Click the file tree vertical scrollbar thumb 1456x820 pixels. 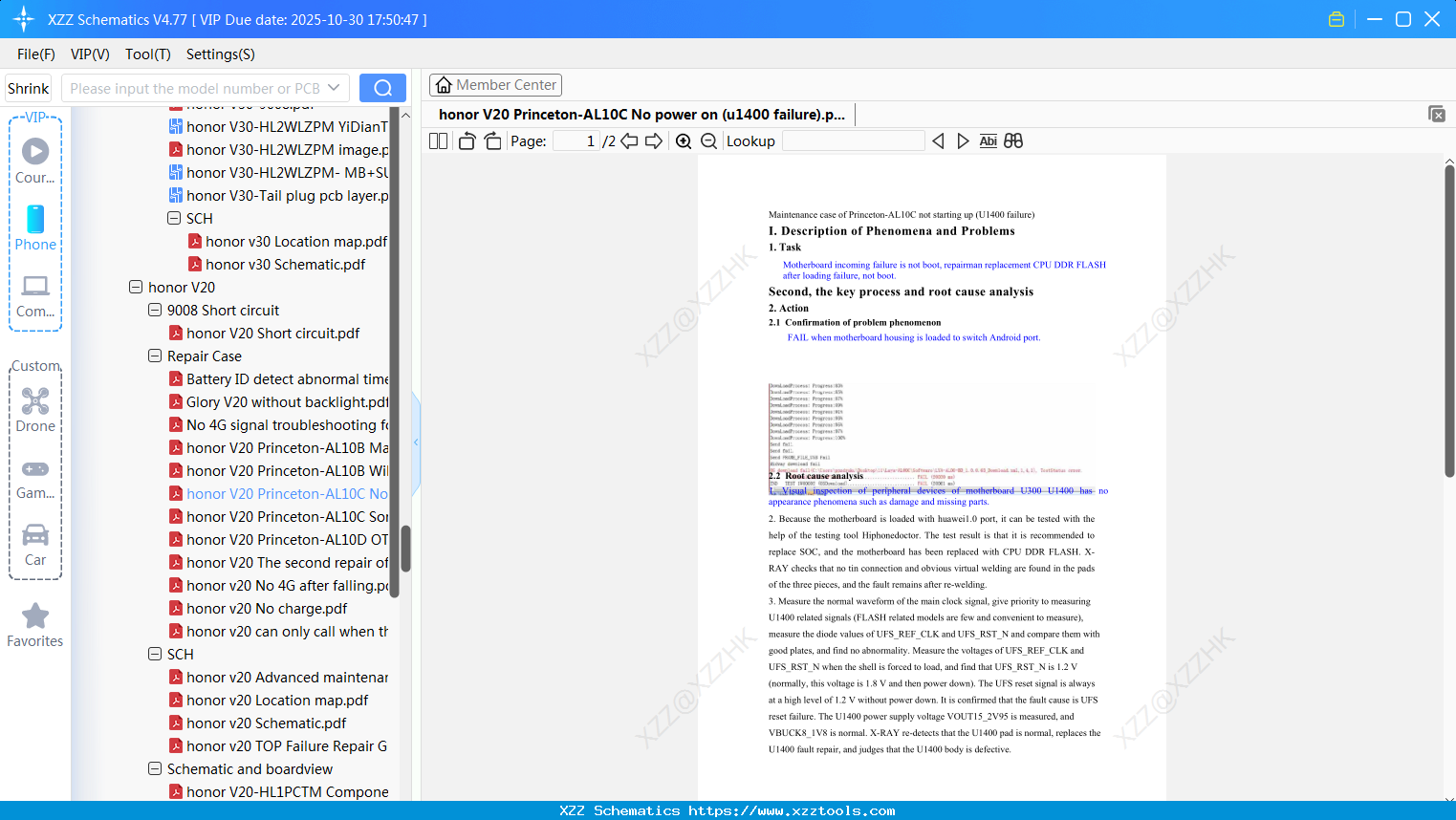point(405,549)
